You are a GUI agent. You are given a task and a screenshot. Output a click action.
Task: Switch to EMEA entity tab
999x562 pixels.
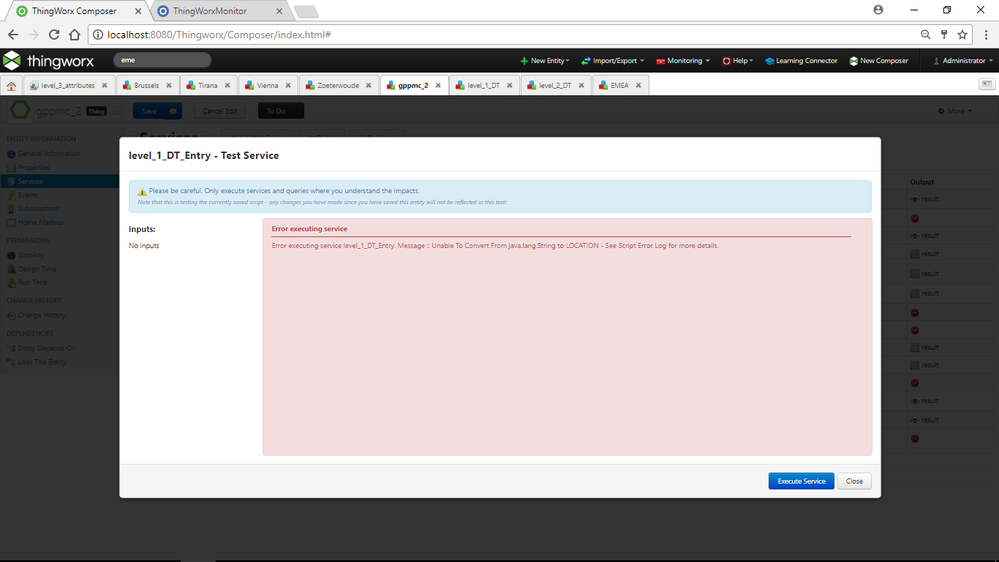tap(614, 85)
